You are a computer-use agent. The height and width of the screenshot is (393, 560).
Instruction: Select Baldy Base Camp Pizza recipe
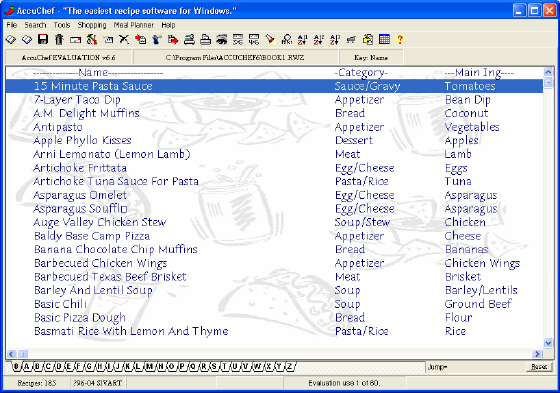(274, 236)
